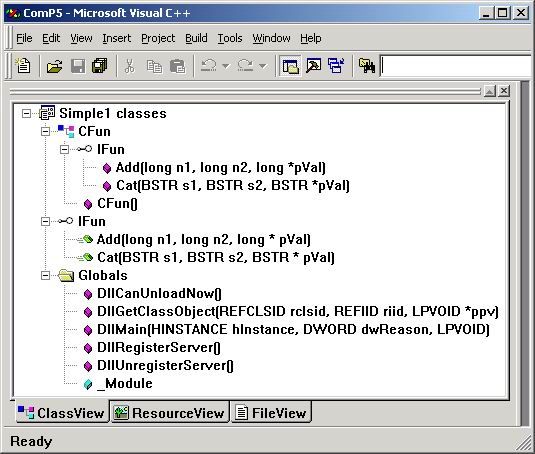Select the CFun() constructor item
This screenshot has height=454, width=535.
click(x=117, y=204)
